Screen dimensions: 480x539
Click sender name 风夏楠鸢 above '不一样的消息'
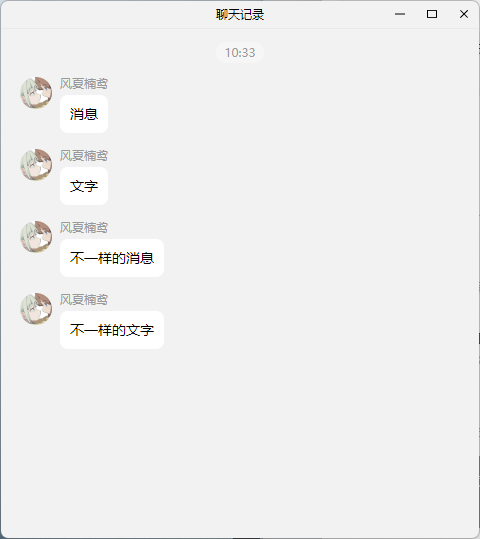(x=84, y=228)
